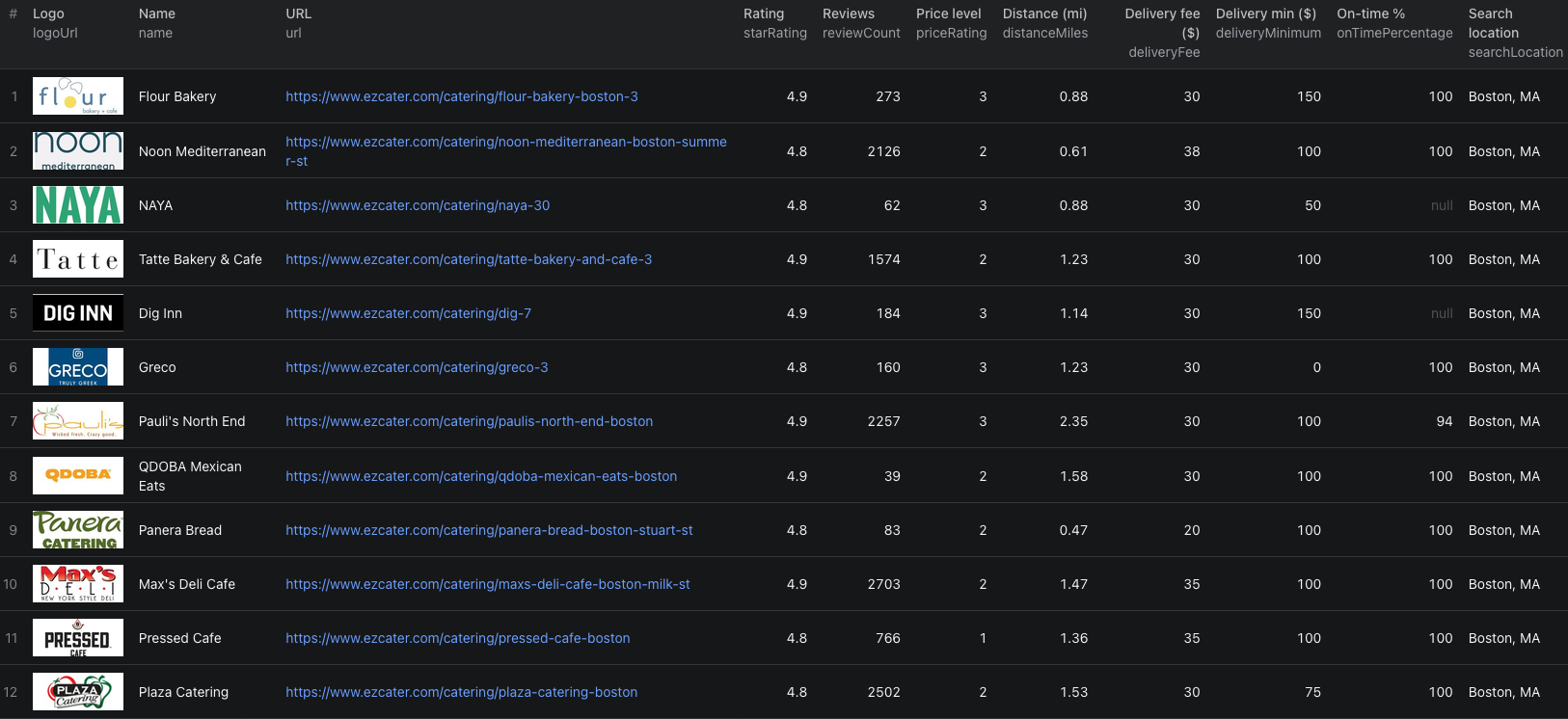The width and height of the screenshot is (1568, 719).
Task: Click review count 2703 for Max's Deli Cafe
Action: (x=884, y=584)
